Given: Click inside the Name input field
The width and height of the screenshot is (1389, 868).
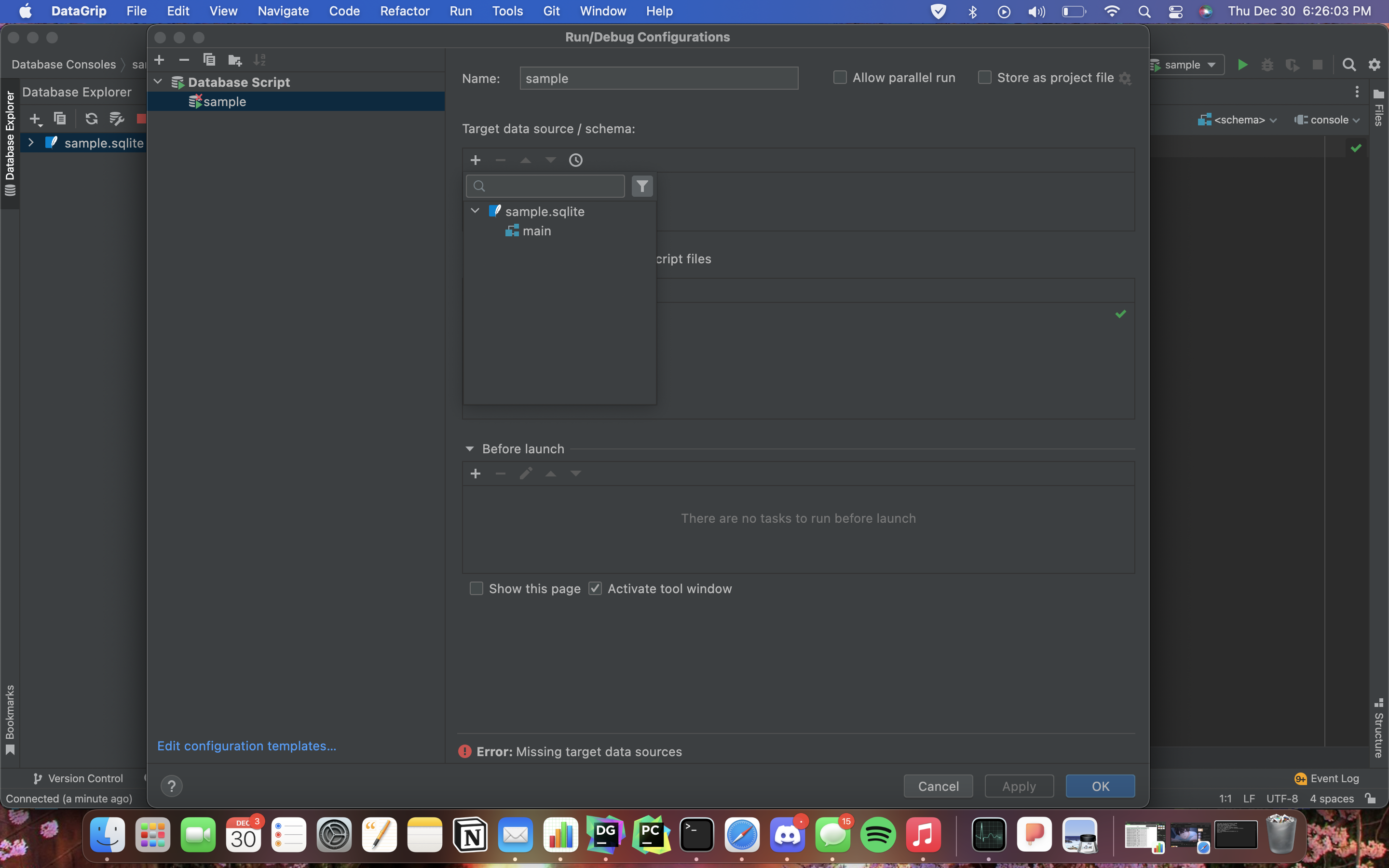Looking at the screenshot, I should [x=658, y=78].
